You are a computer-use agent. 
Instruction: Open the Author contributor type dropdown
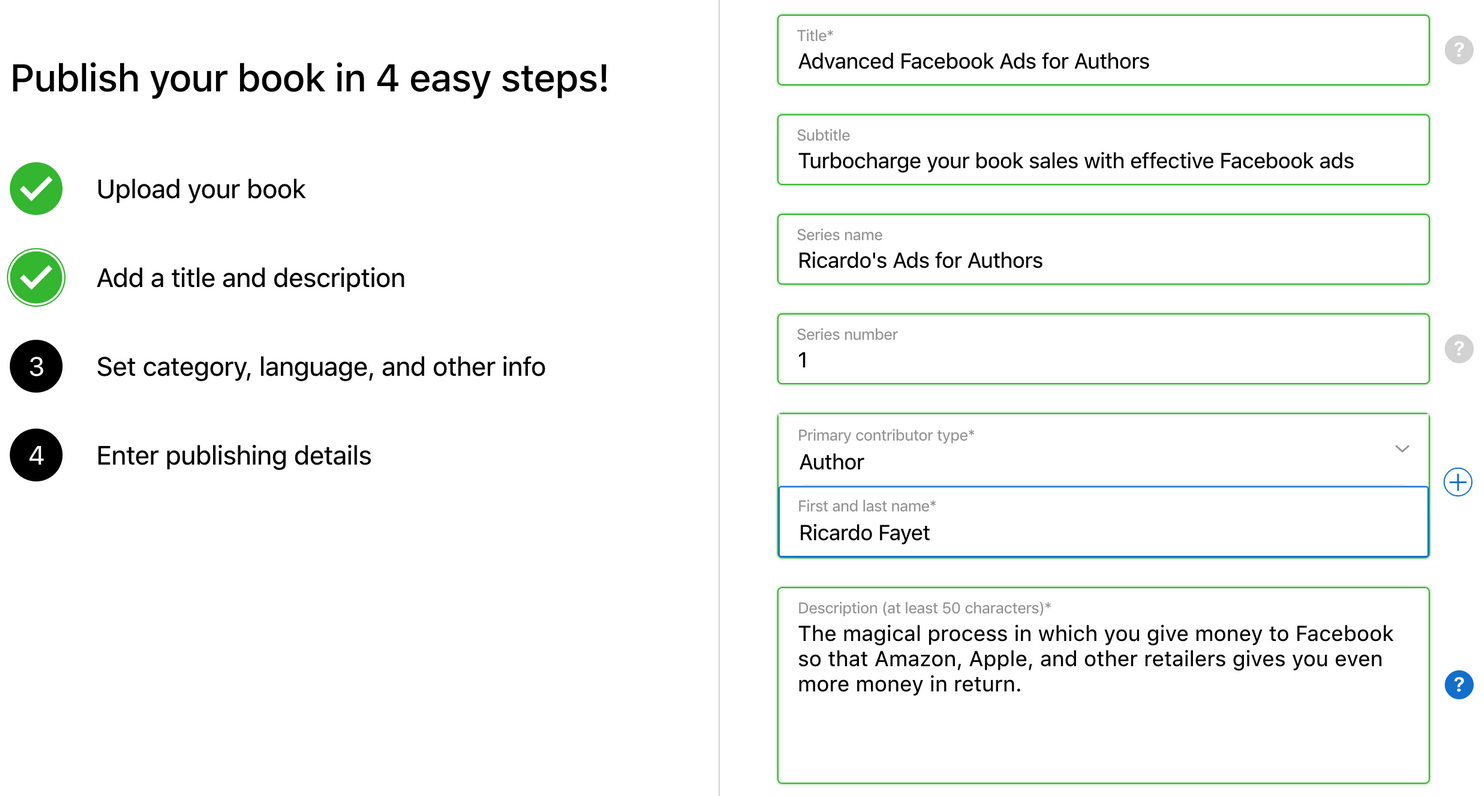point(1103,450)
